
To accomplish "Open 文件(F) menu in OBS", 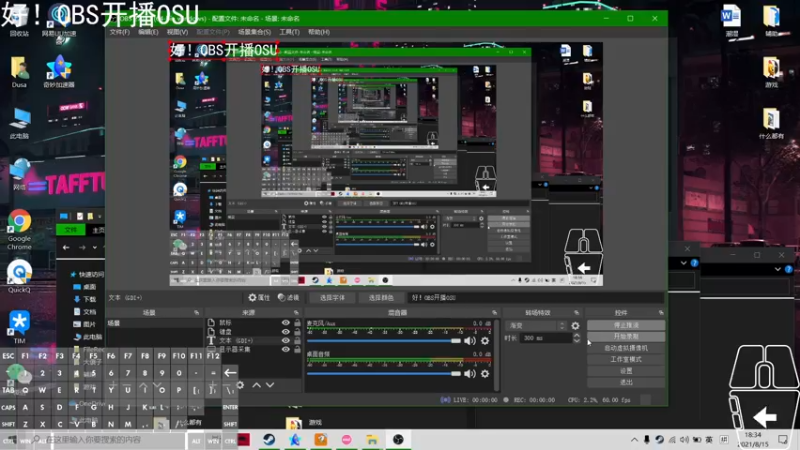I will (x=119, y=32).
